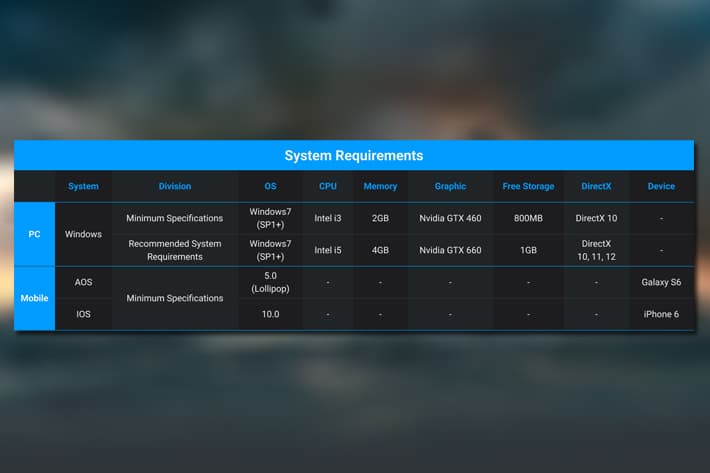Select the "AOS" system cell

point(83,282)
